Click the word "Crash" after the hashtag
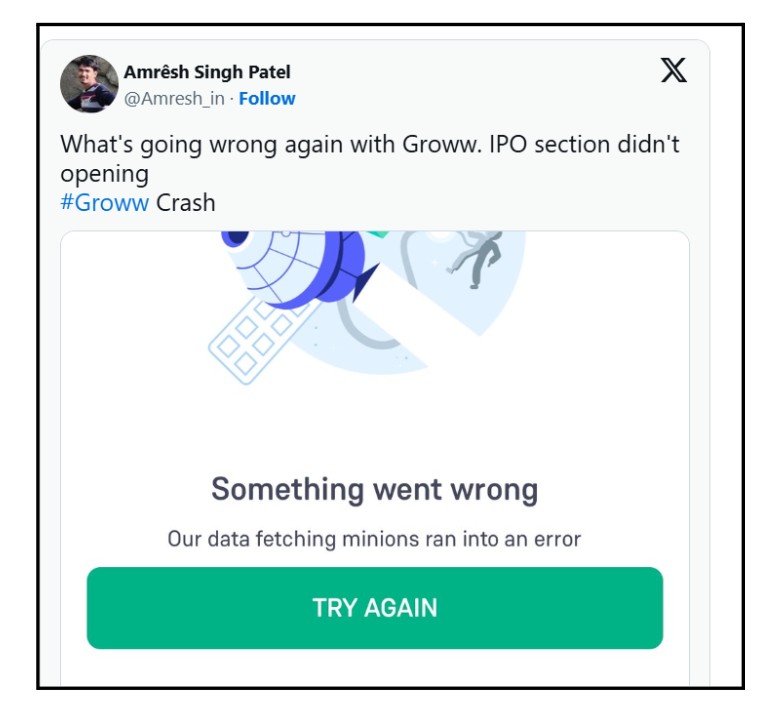This screenshot has height=707, width=782. pyautogui.click(x=186, y=202)
